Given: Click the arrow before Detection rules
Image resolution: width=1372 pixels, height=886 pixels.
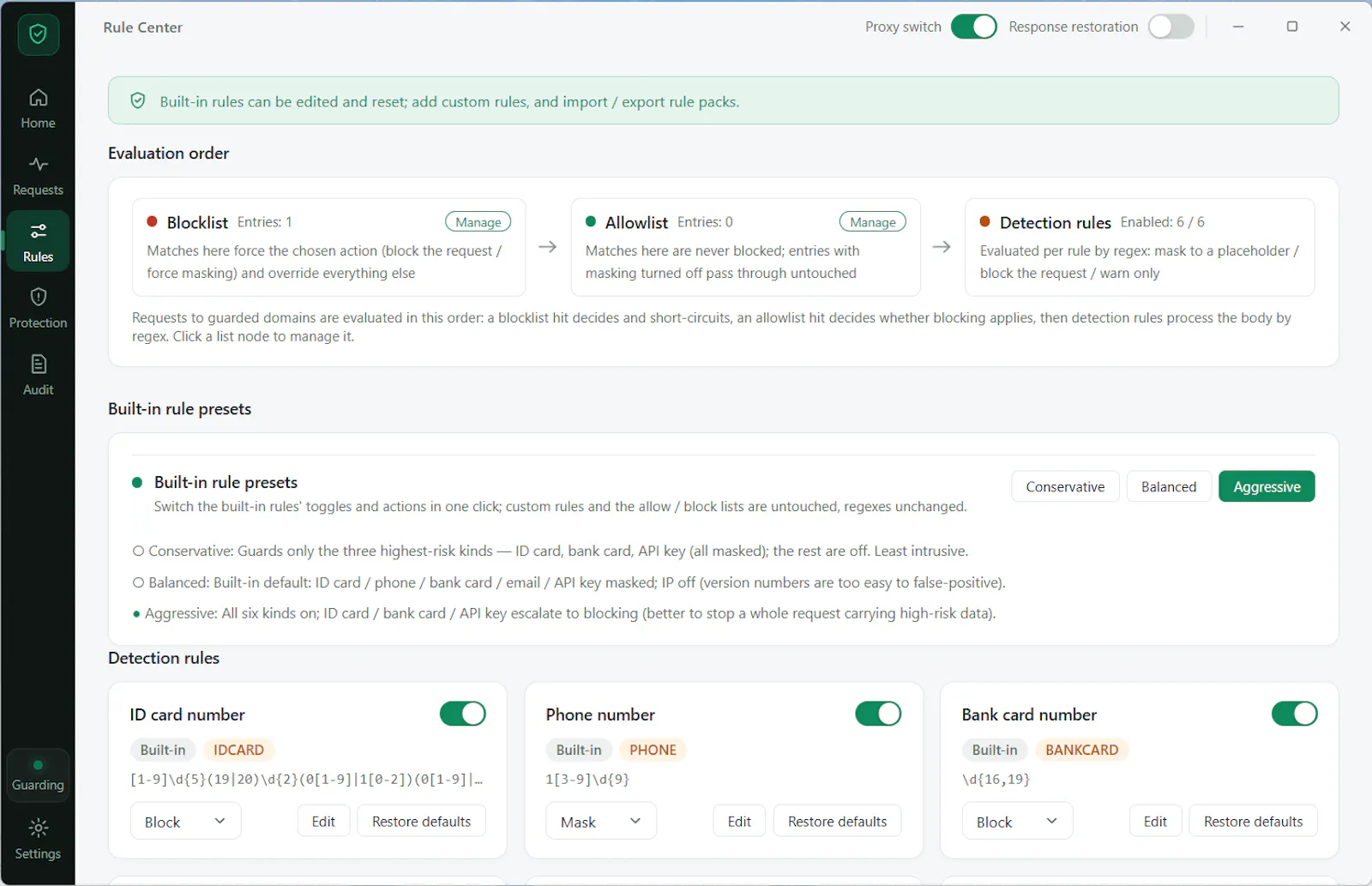Looking at the screenshot, I should (942, 247).
